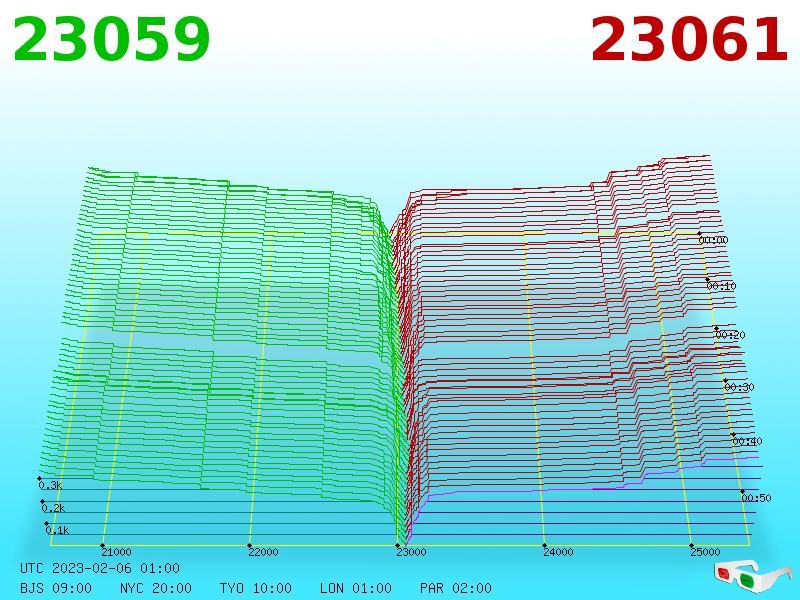Screen dimensions: 800x600
Task: Click the red ask price 23061
Action: click(689, 40)
